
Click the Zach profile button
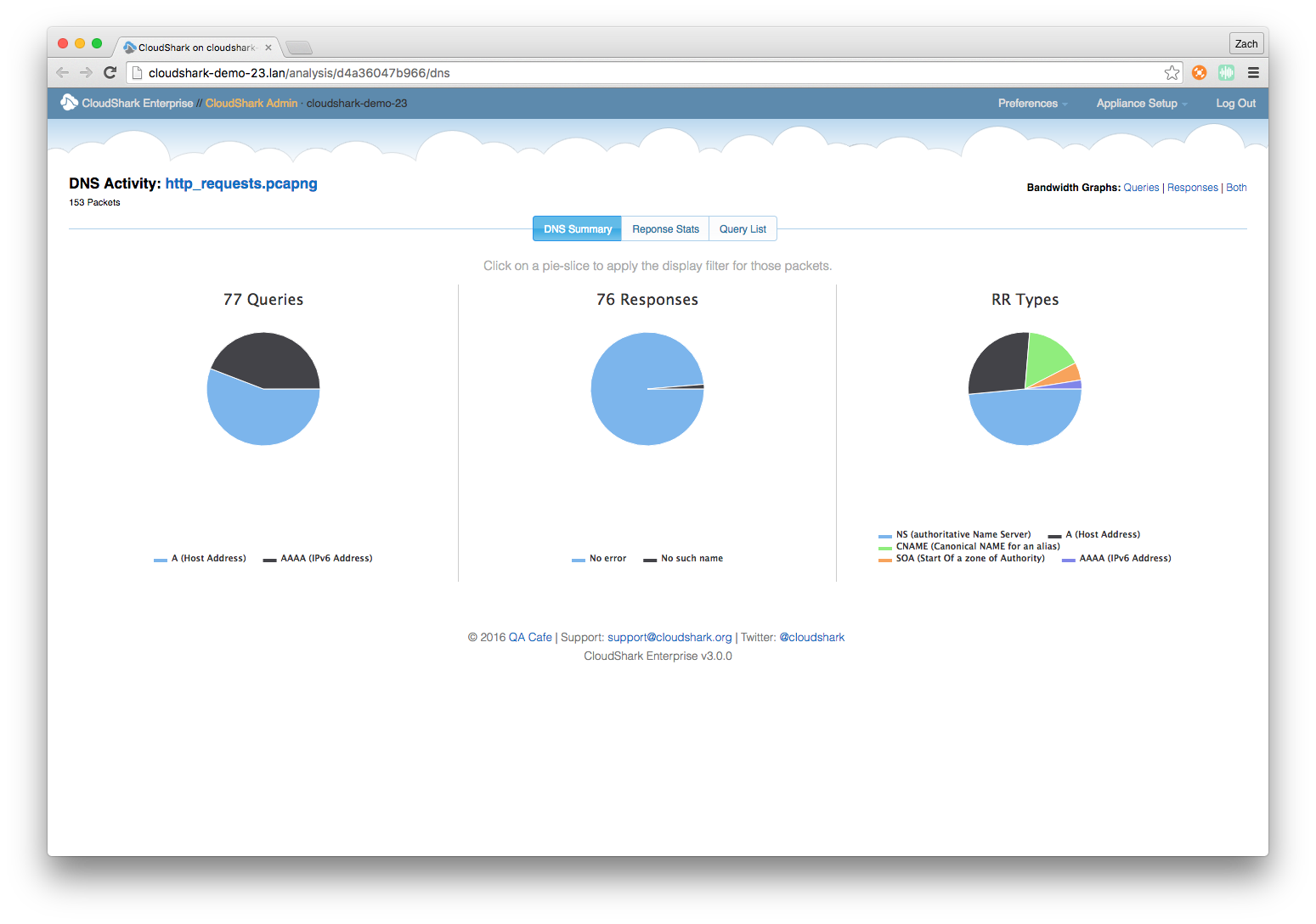click(x=1246, y=43)
